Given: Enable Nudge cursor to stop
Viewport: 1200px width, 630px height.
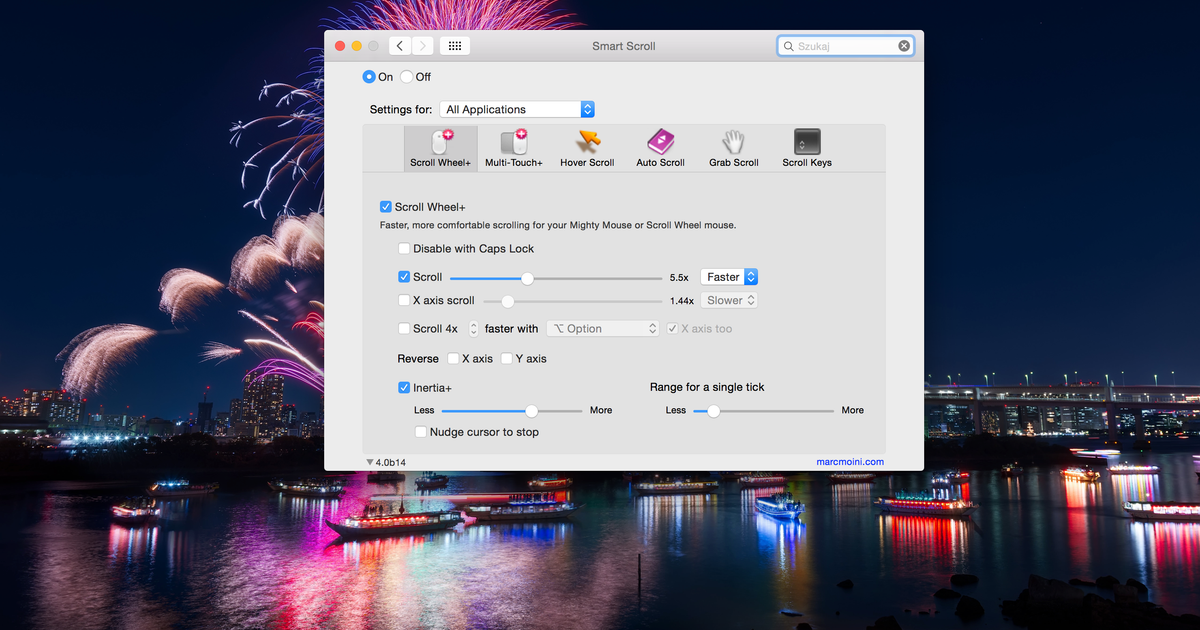Looking at the screenshot, I should point(421,432).
